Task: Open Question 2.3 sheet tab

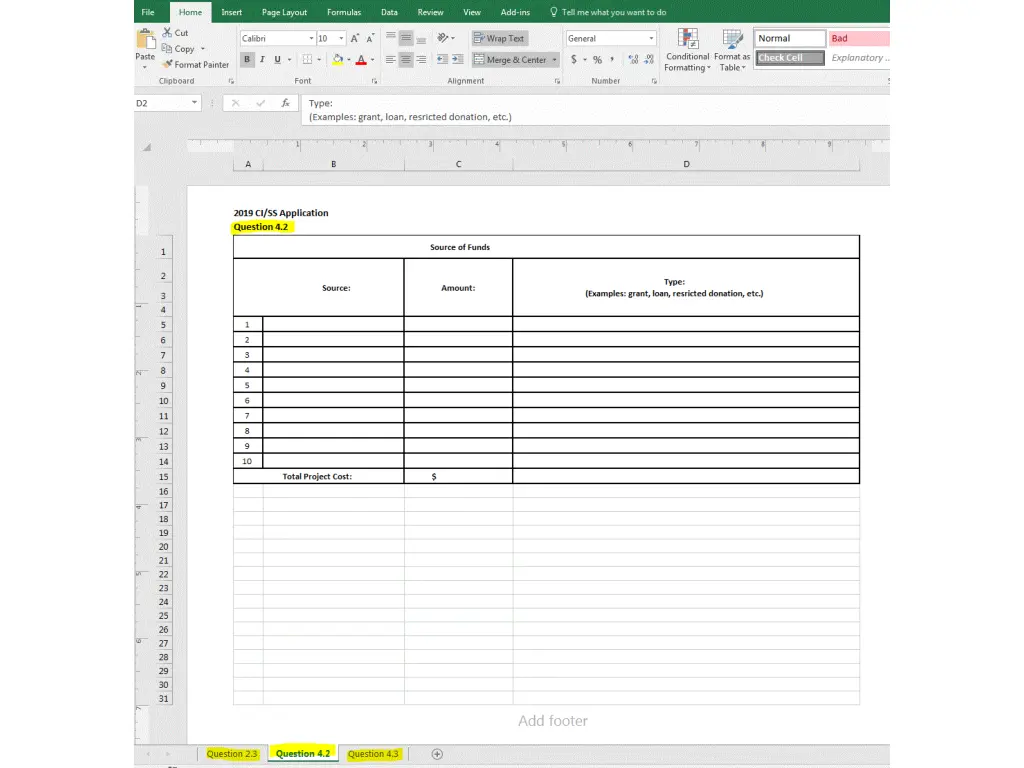Action: [x=232, y=754]
